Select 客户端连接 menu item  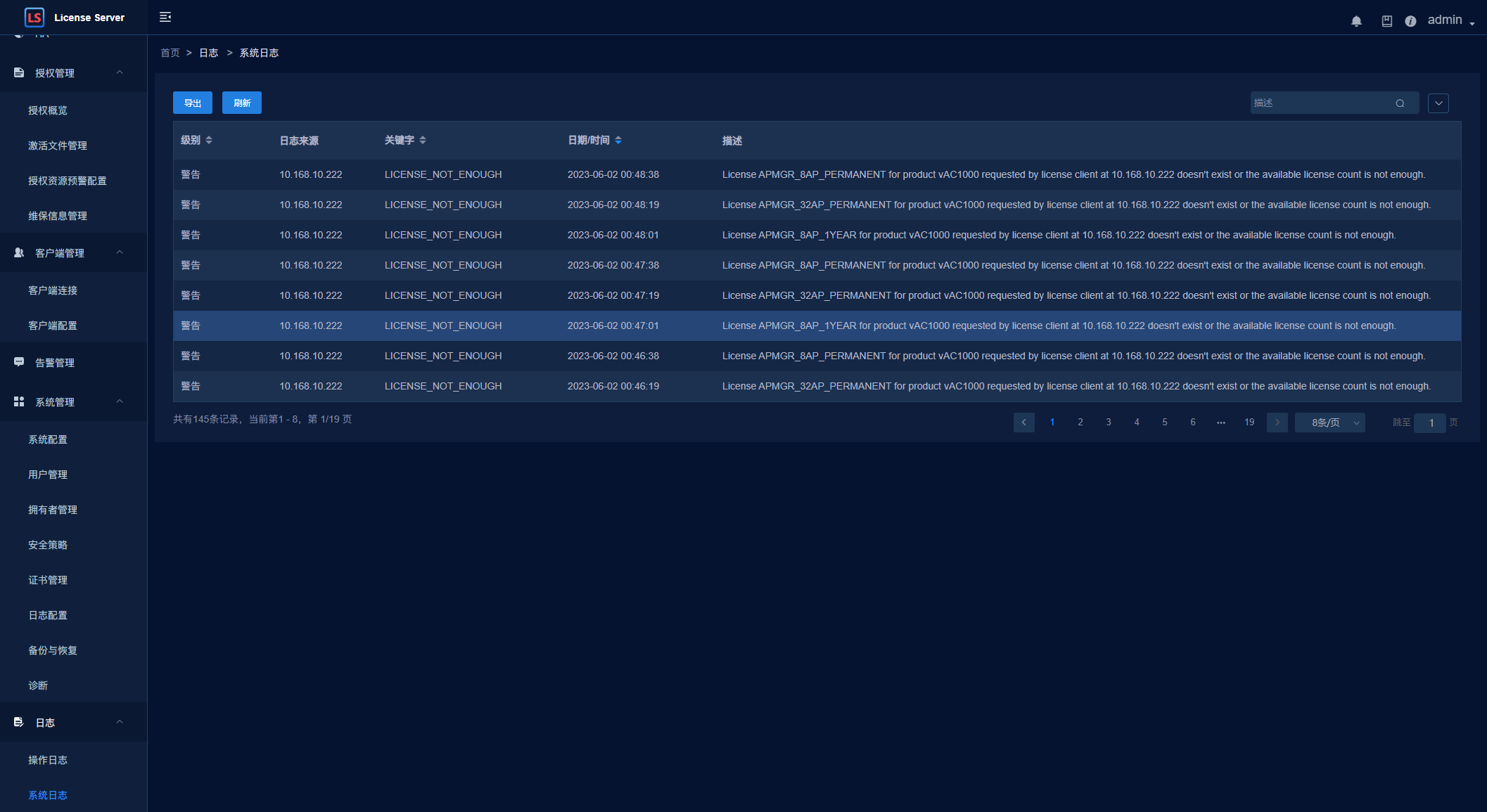53,290
